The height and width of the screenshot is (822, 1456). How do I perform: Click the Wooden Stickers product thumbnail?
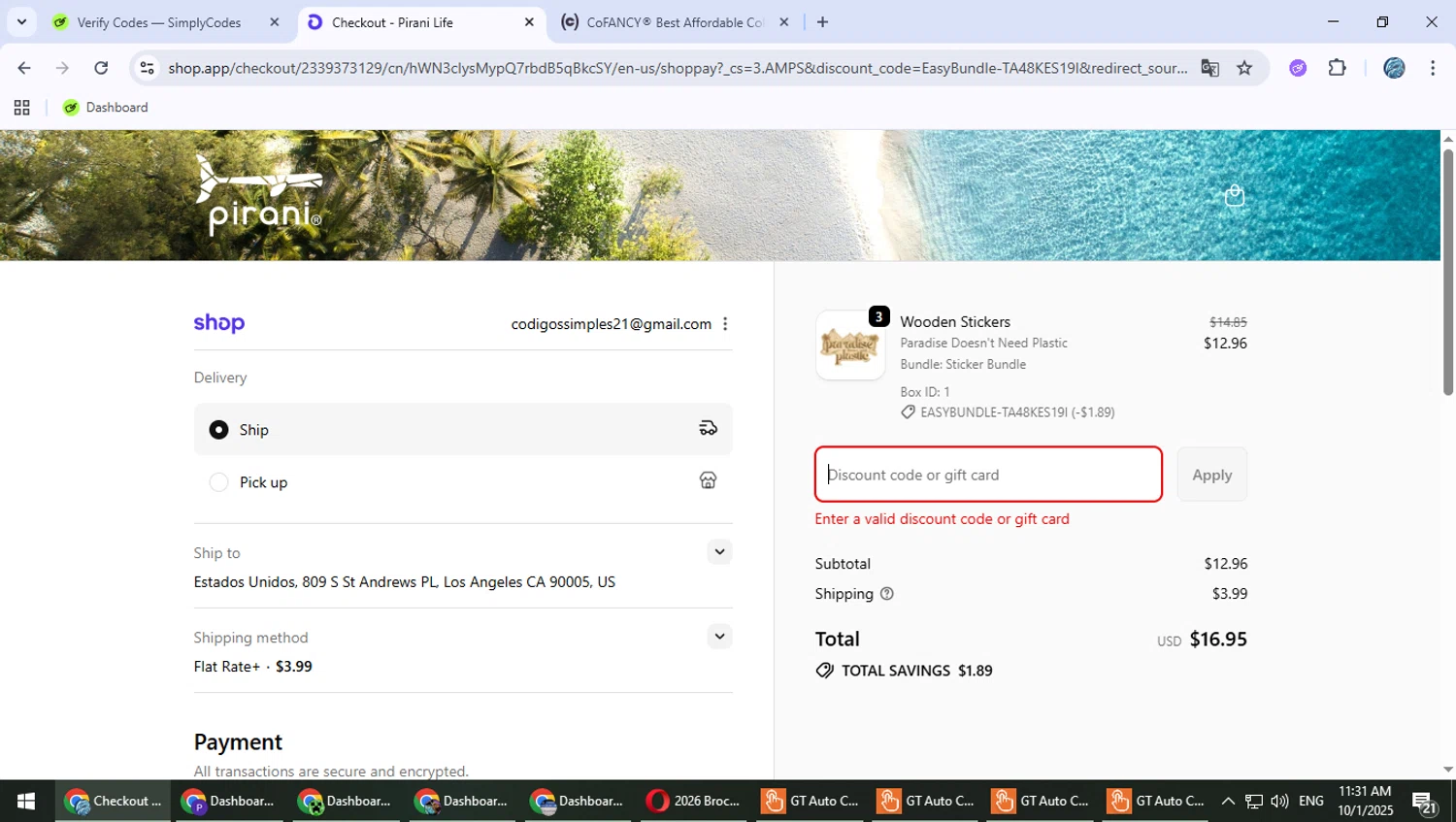[850, 345]
